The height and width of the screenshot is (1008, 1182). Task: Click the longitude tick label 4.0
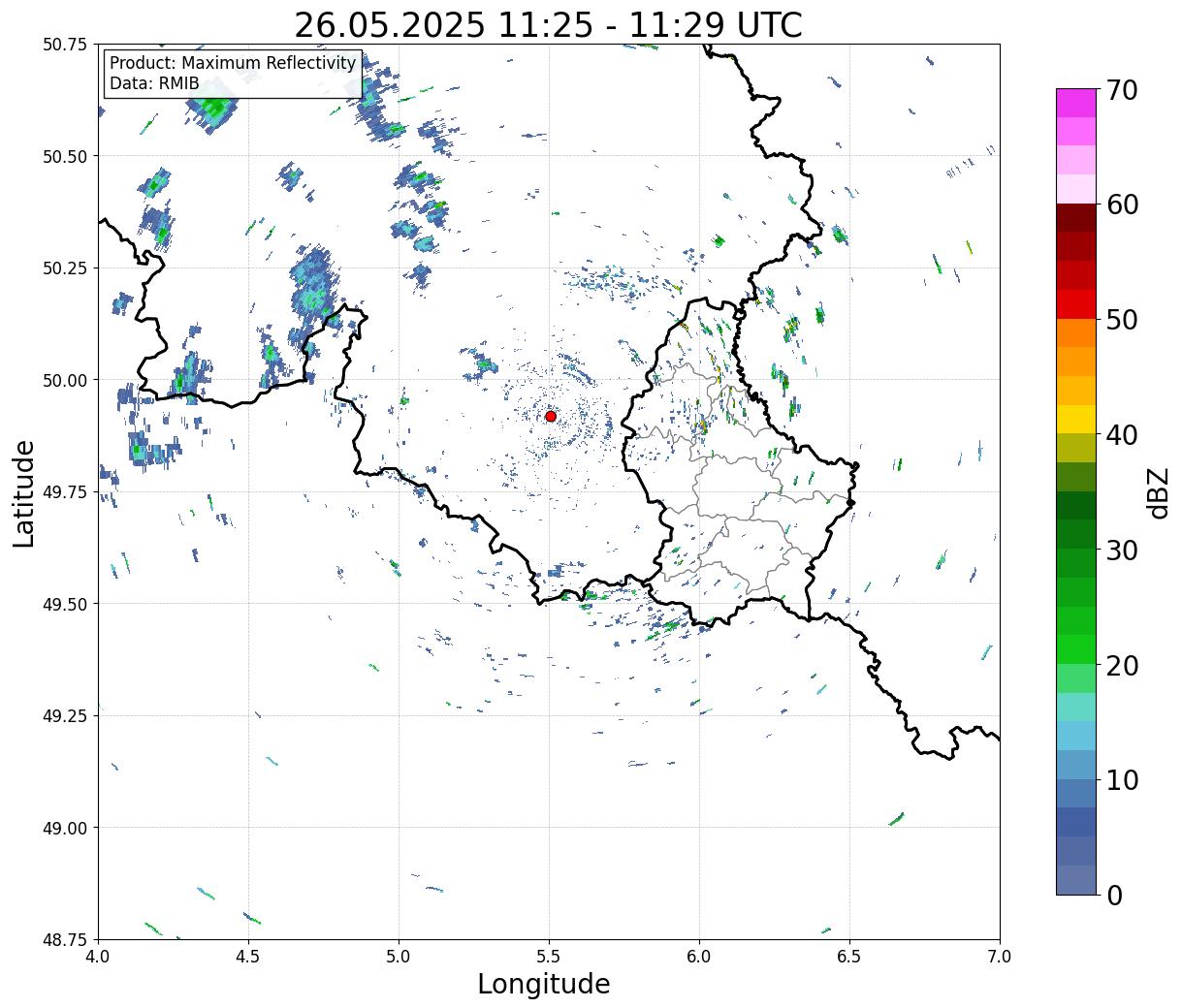tap(98, 957)
